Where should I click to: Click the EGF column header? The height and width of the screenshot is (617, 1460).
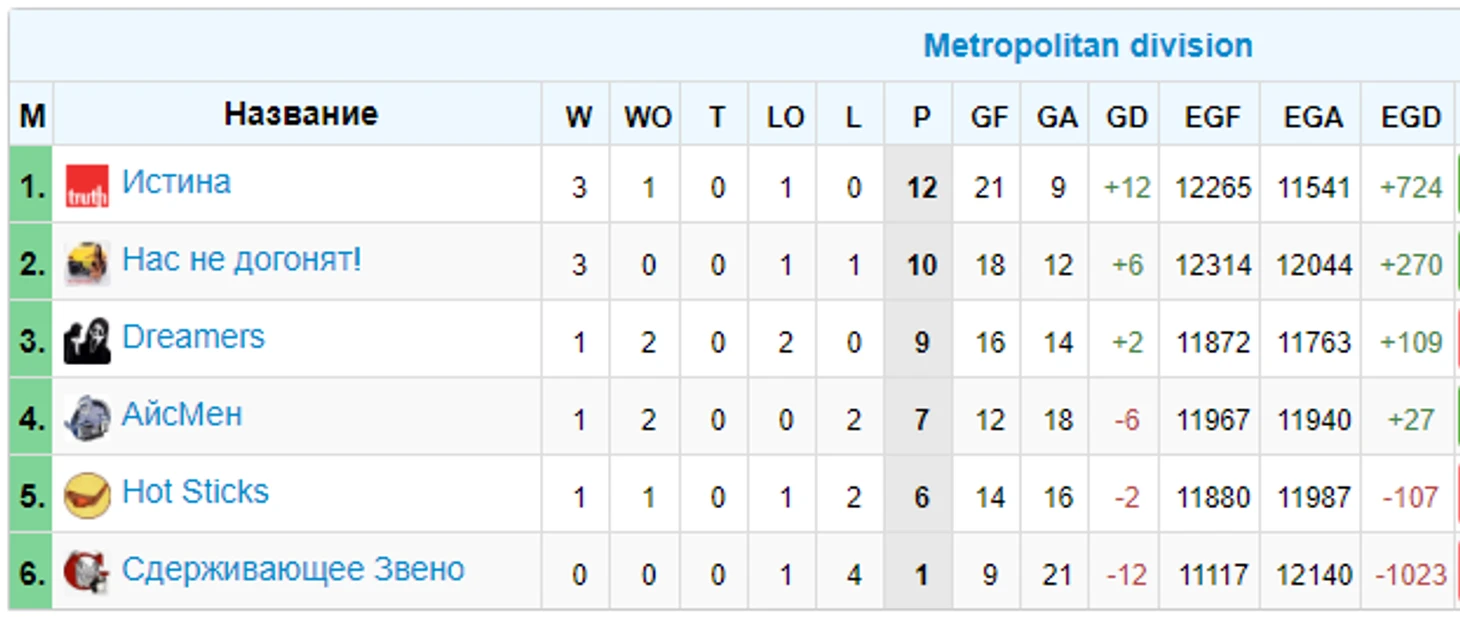1212,115
